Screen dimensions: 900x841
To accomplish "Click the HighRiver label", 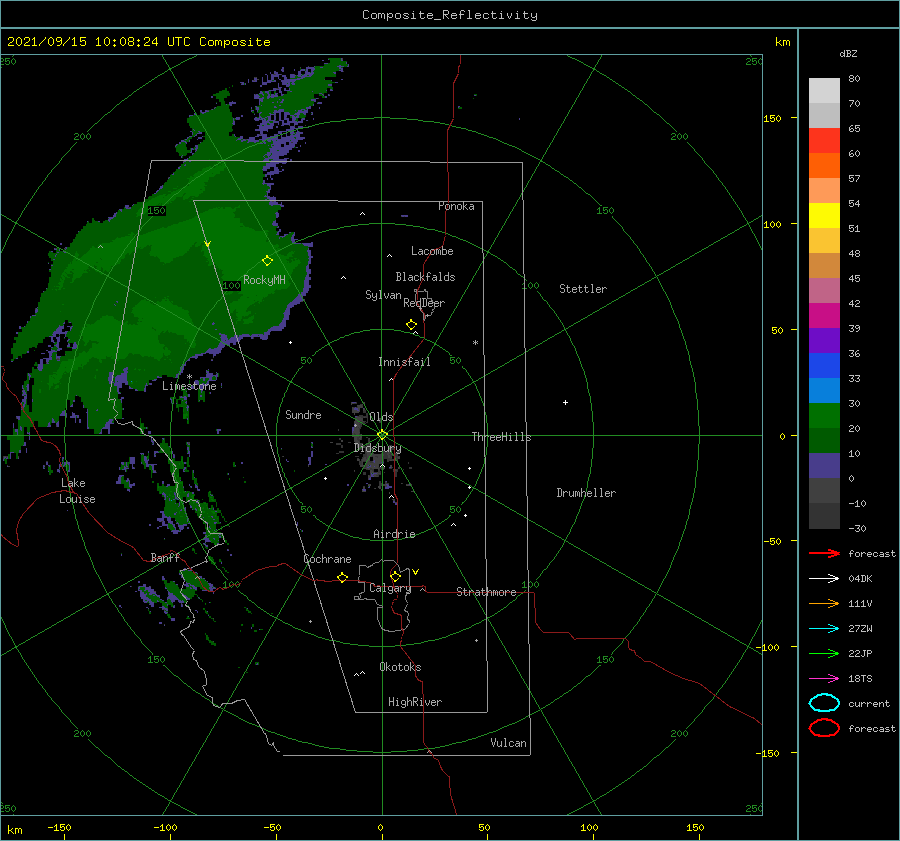I will click(x=415, y=702).
